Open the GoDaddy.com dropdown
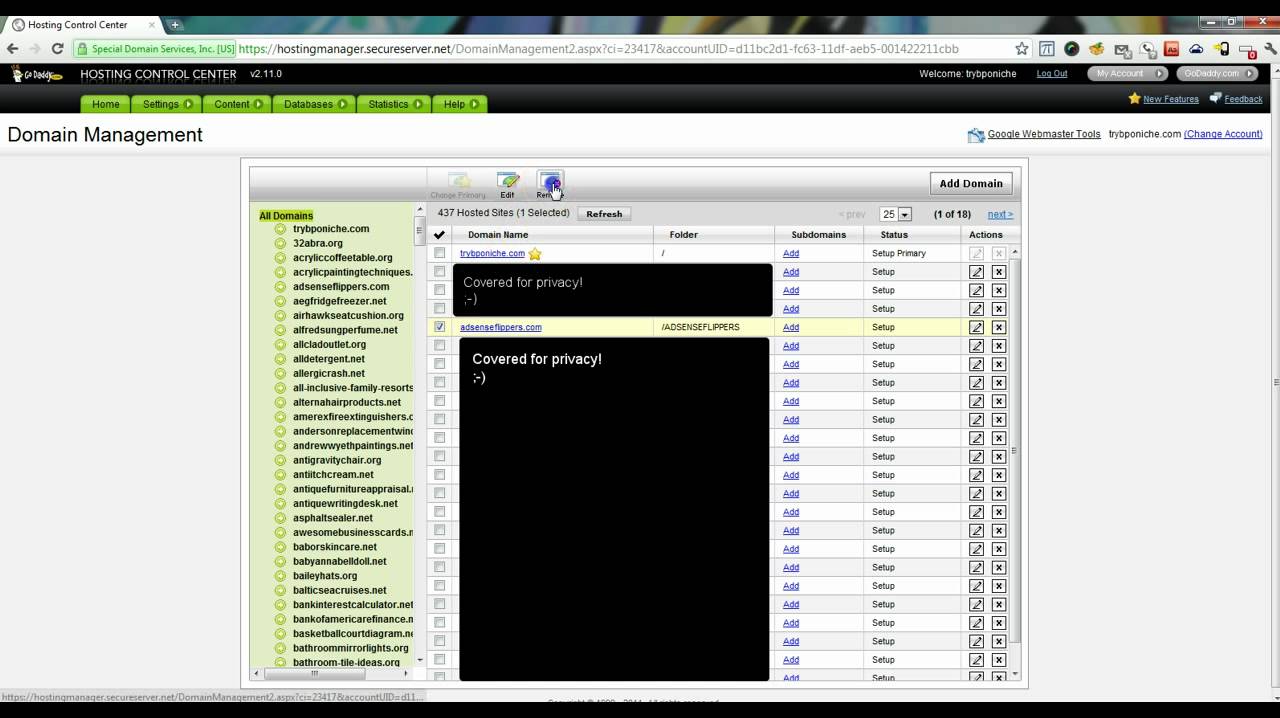 coord(1217,73)
